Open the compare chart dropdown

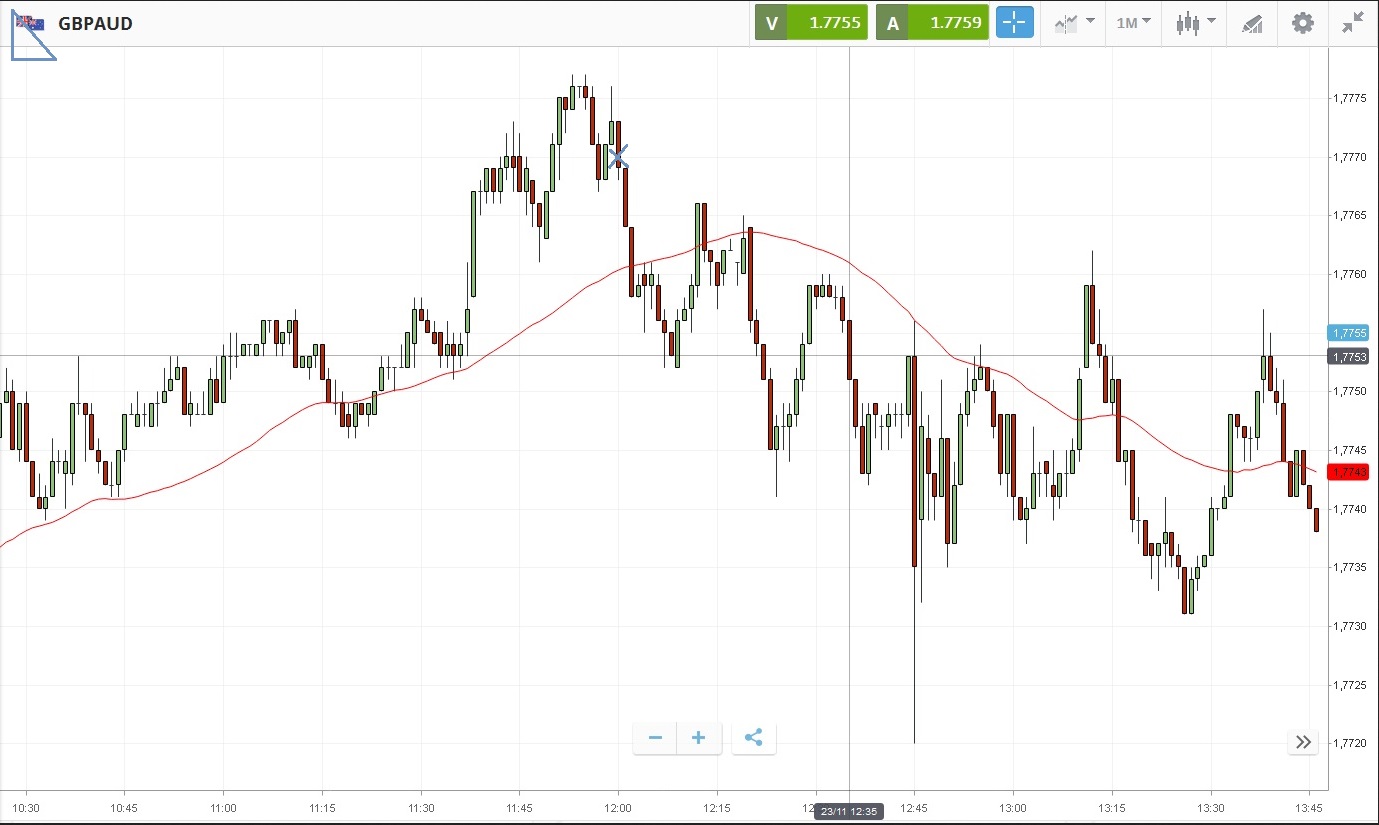1074,22
